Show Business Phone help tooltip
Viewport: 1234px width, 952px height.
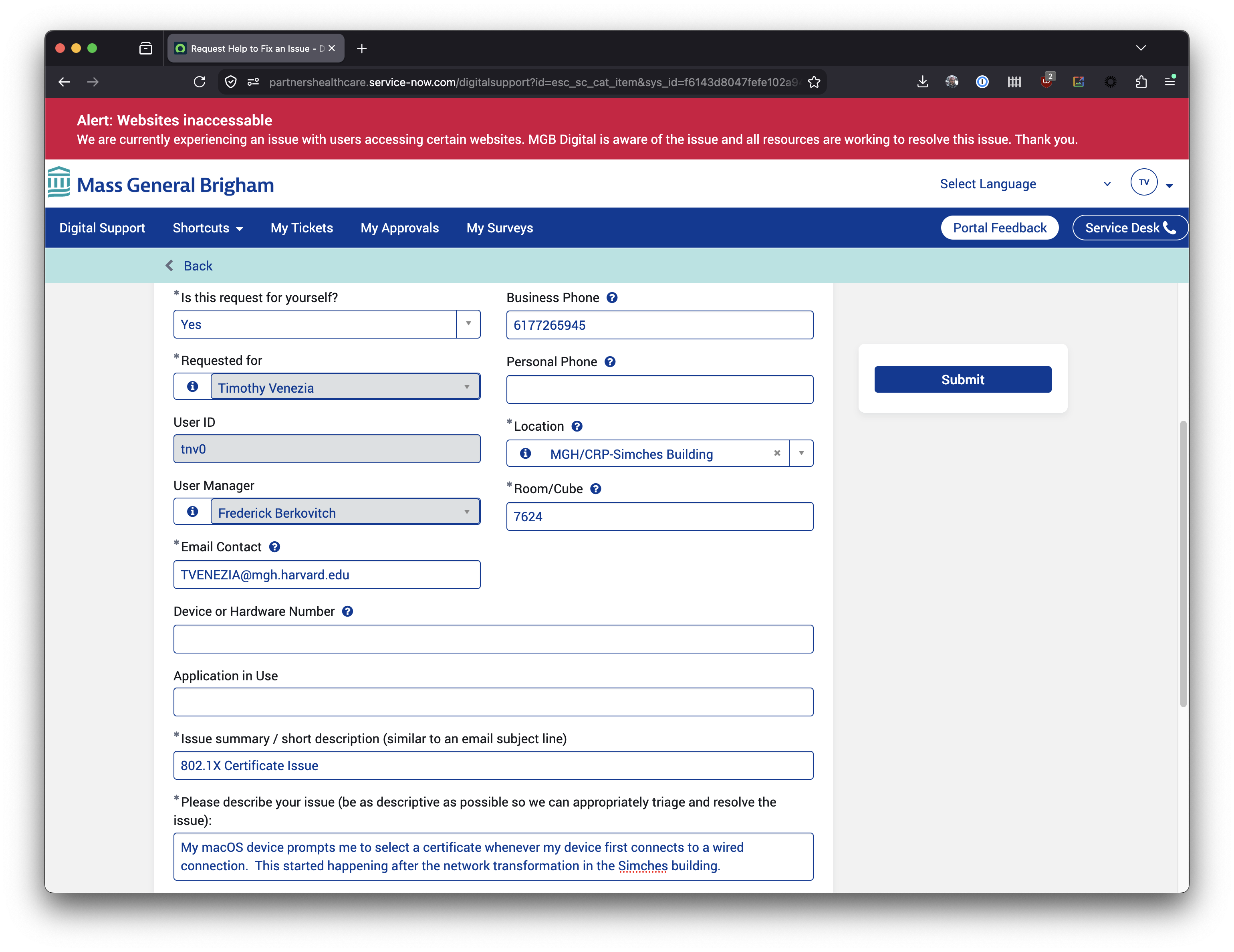[612, 298]
